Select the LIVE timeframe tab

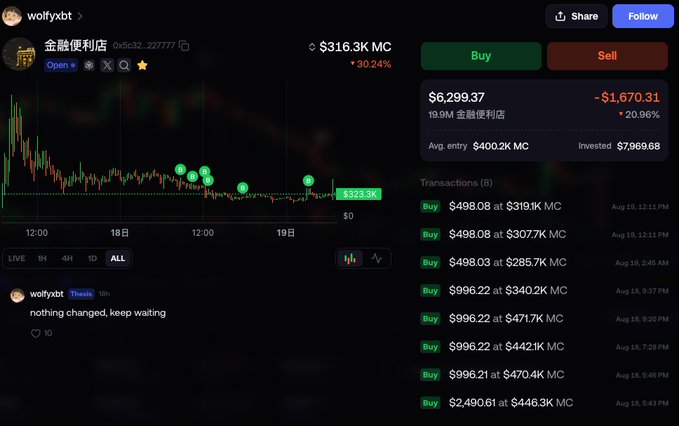click(16, 258)
